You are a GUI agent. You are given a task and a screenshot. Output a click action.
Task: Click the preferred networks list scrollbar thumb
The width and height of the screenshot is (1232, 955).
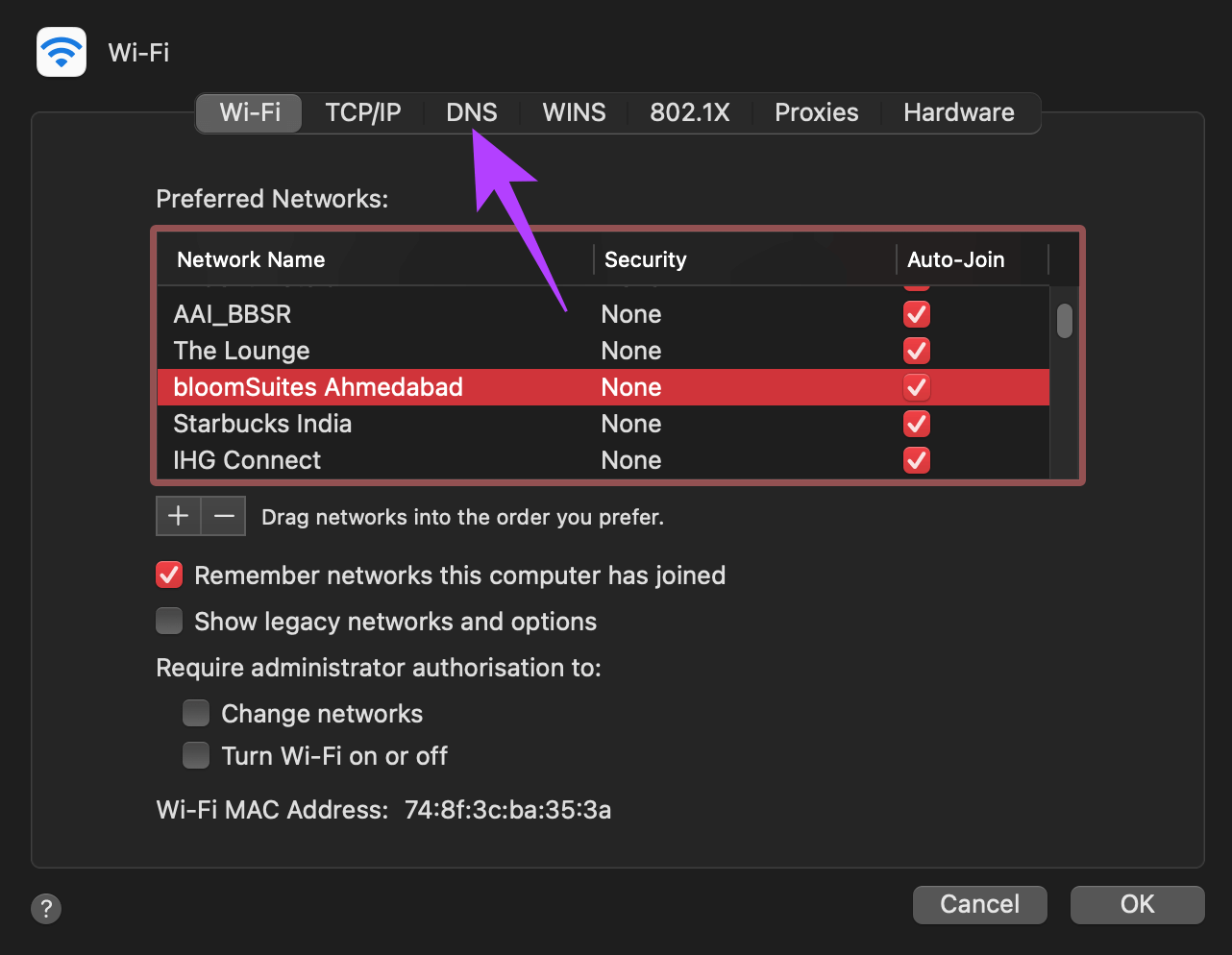click(x=1064, y=321)
